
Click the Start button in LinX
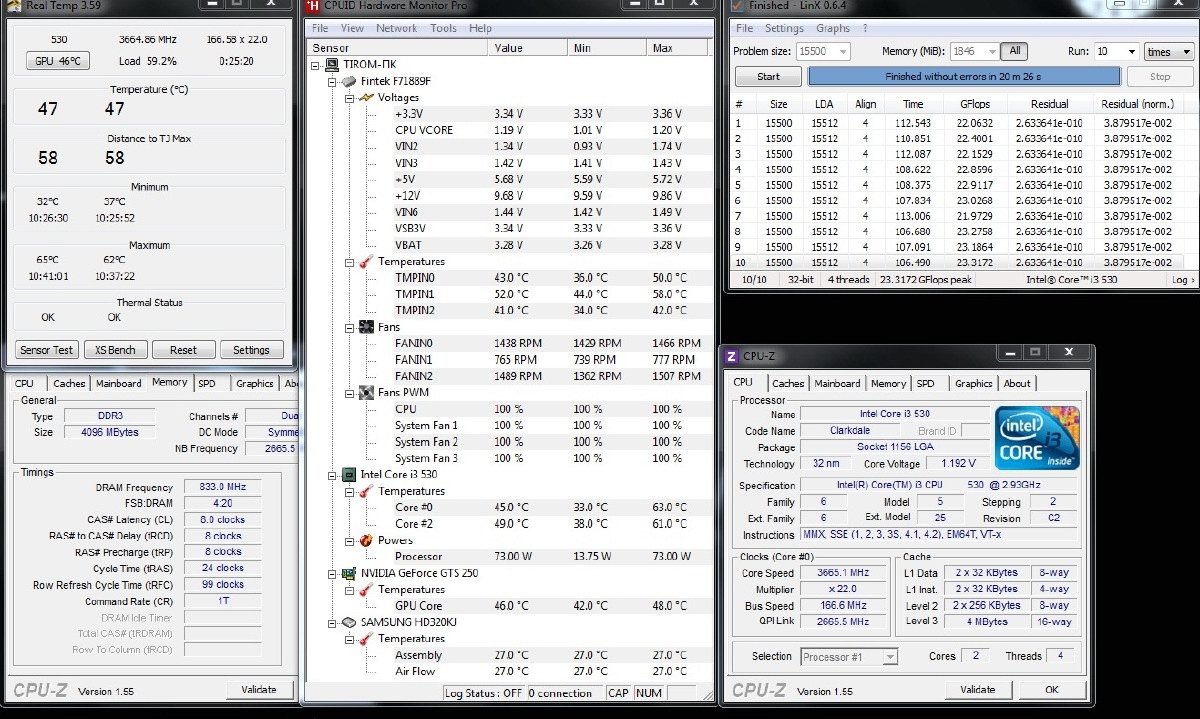tap(768, 76)
